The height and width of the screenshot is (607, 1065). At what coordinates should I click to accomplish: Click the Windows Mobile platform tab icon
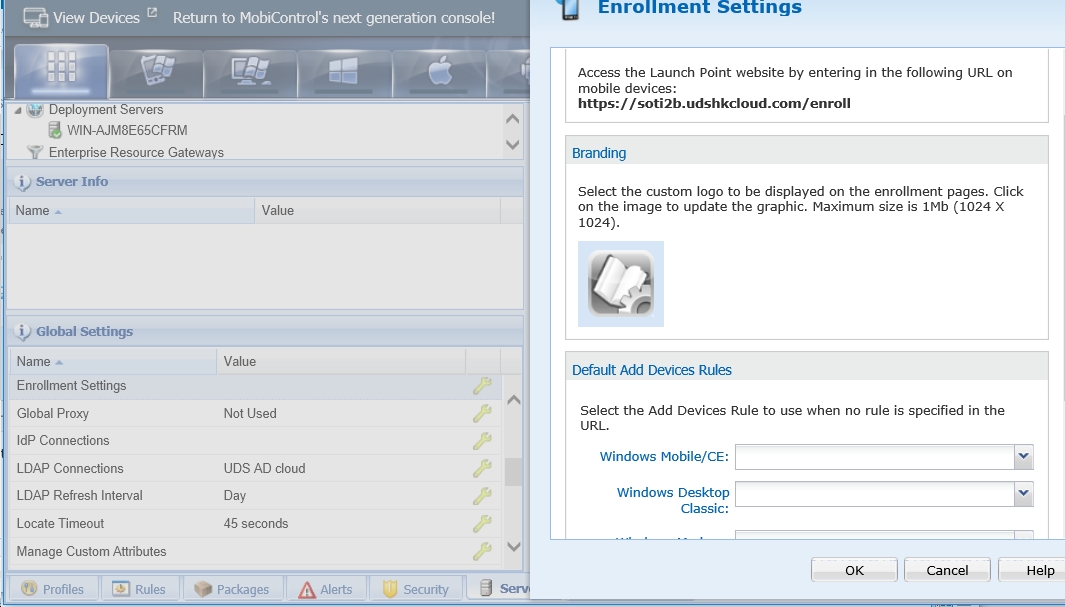pos(157,69)
